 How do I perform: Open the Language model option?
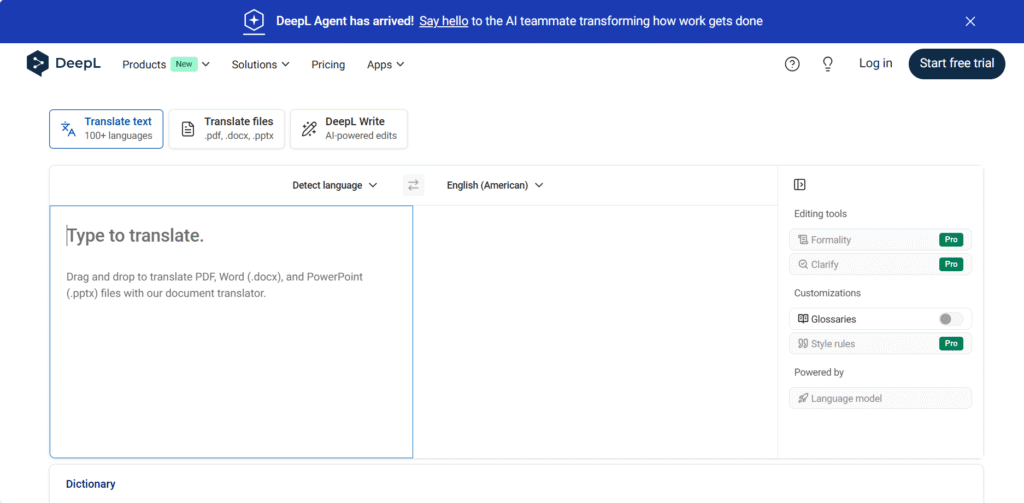pyautogui.click(x=880, y=398)
